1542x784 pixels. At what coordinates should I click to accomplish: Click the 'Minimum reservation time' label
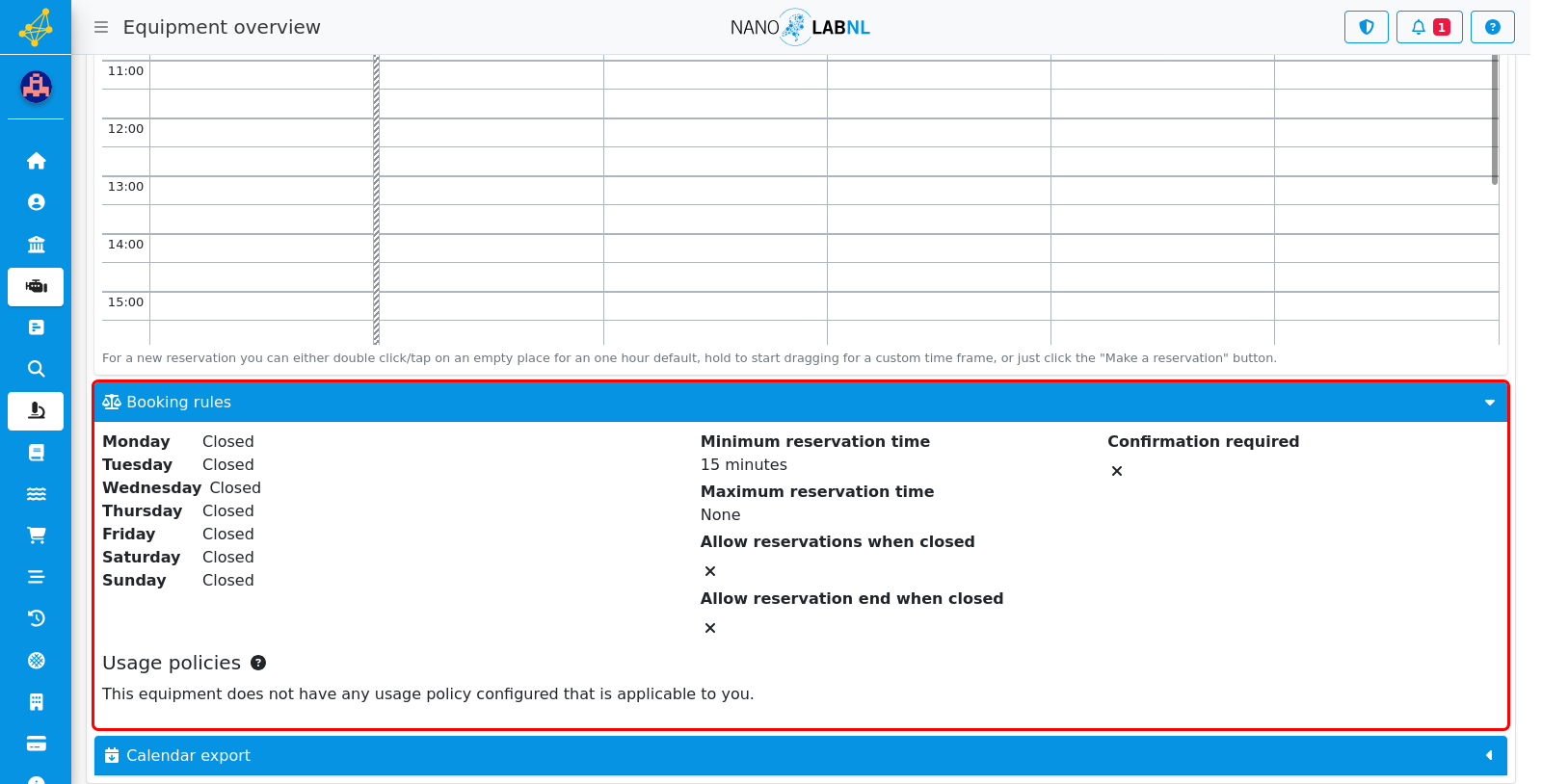(815, 441)
